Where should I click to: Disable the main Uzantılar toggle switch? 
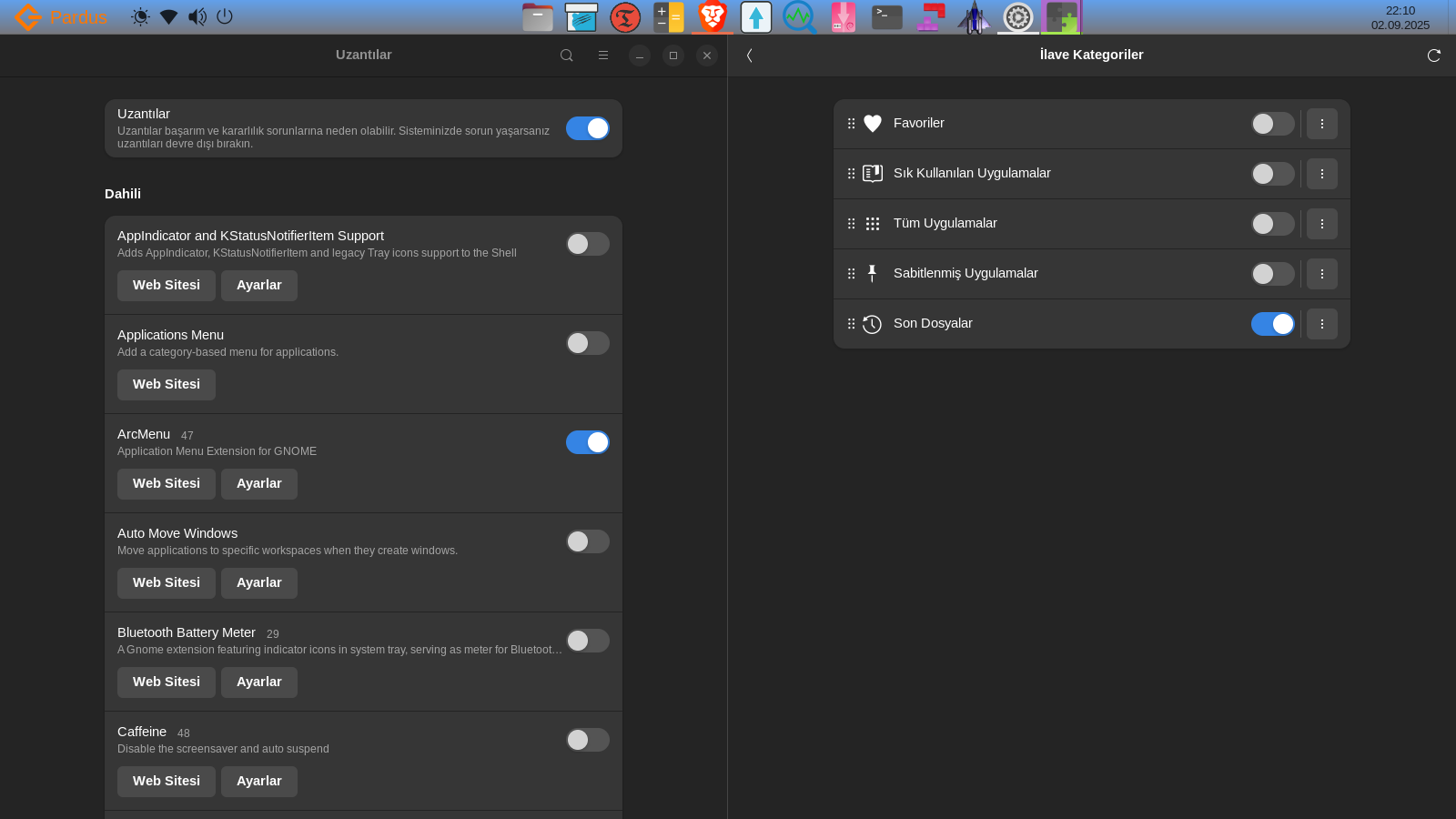(x=587, y=128)
